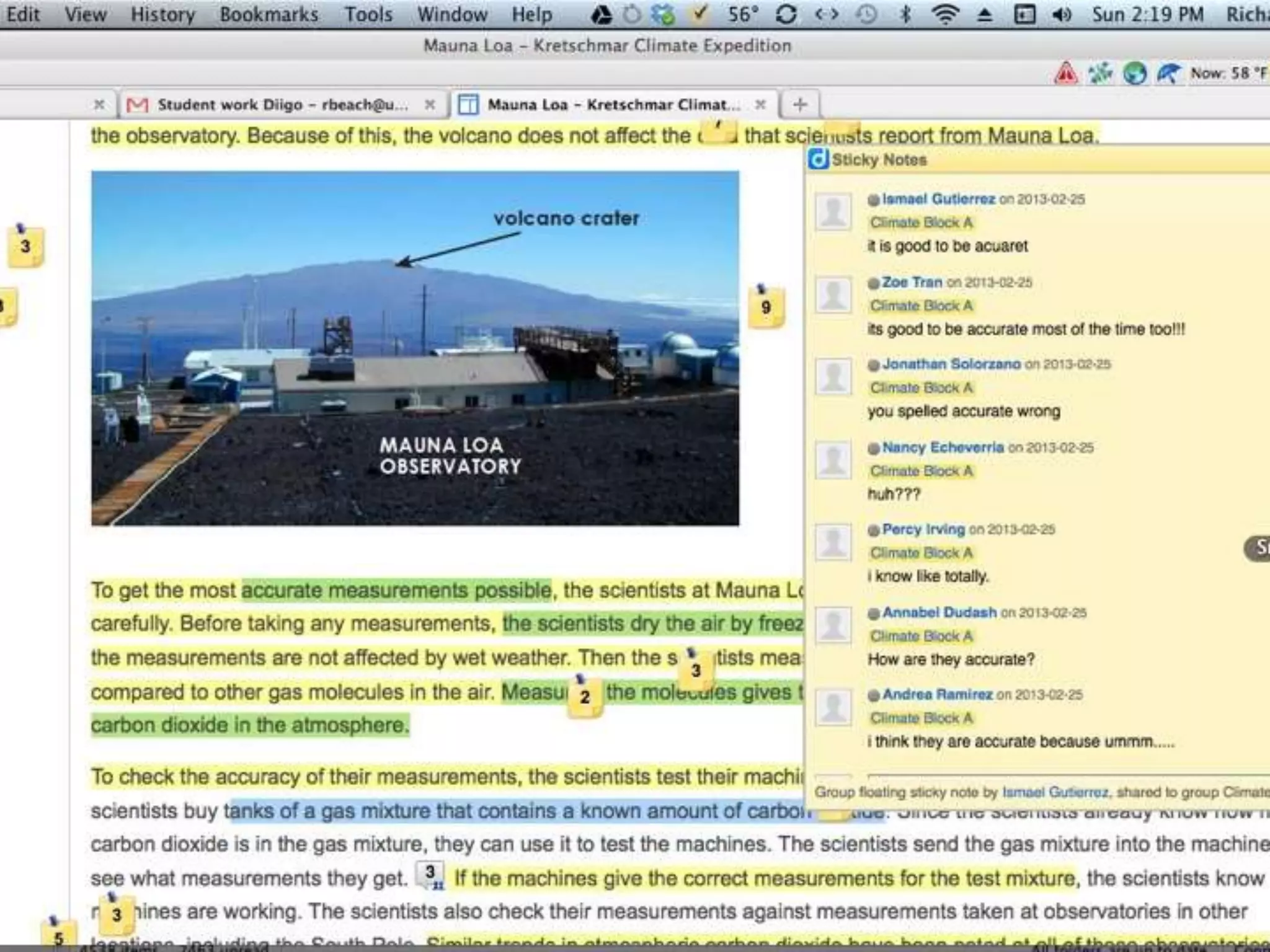
Task: Click the sticky note badge numbered 2
Action: point(584,697)
